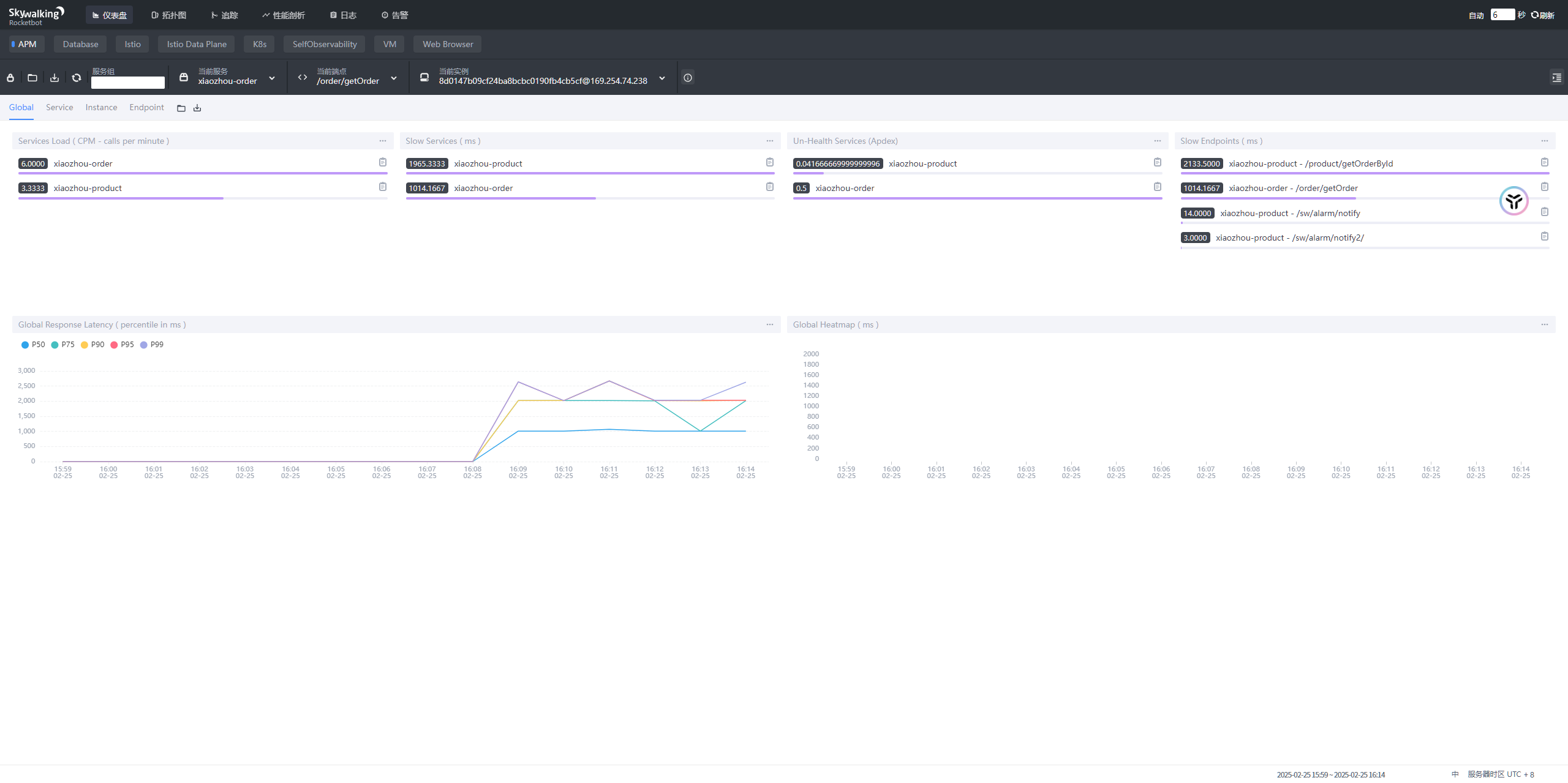Click the export download icon in dark toolbar
Screen dimensions: 1568x783
click(x=55, y=78)
